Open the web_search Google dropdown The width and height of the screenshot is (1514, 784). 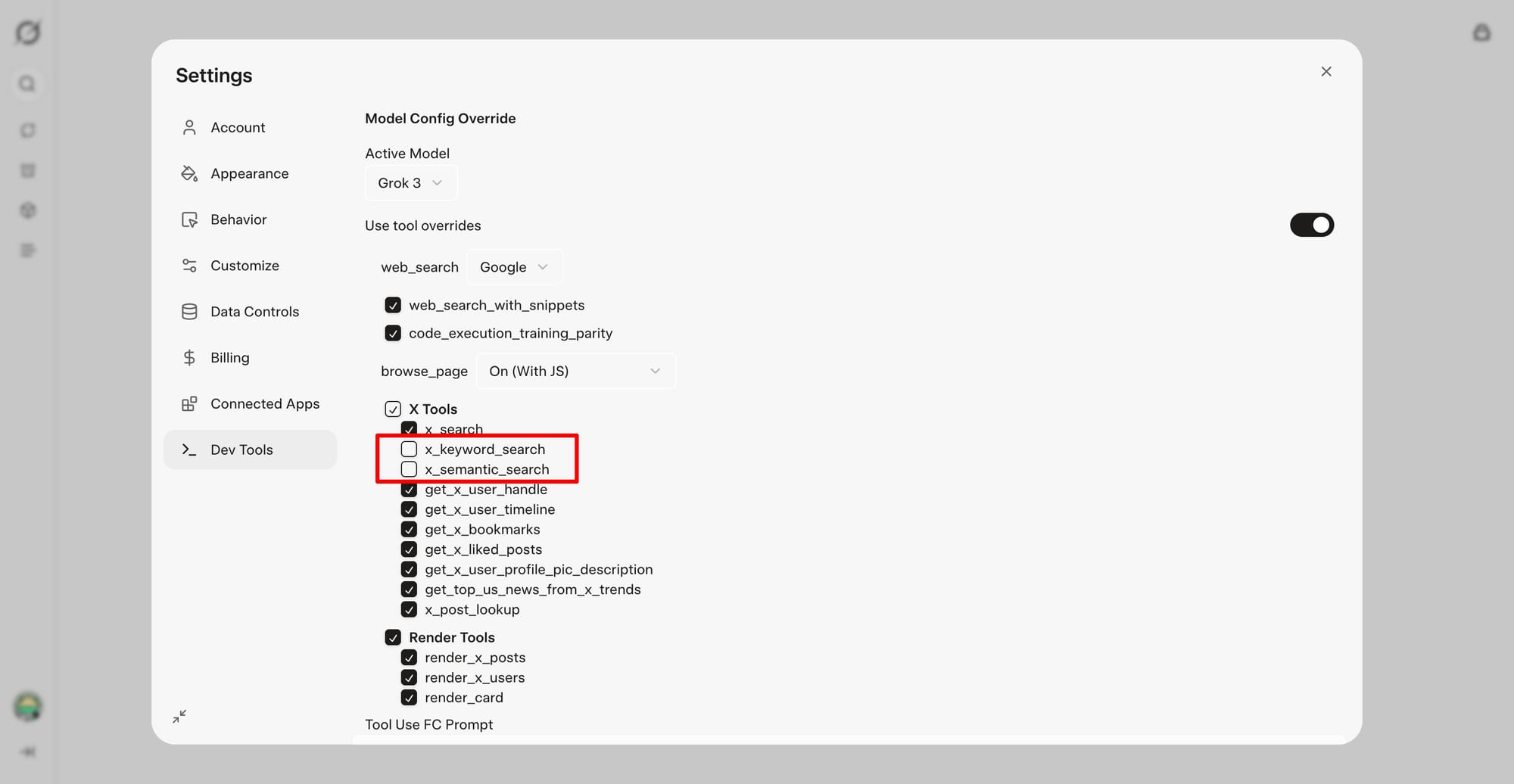pos(515,267)
